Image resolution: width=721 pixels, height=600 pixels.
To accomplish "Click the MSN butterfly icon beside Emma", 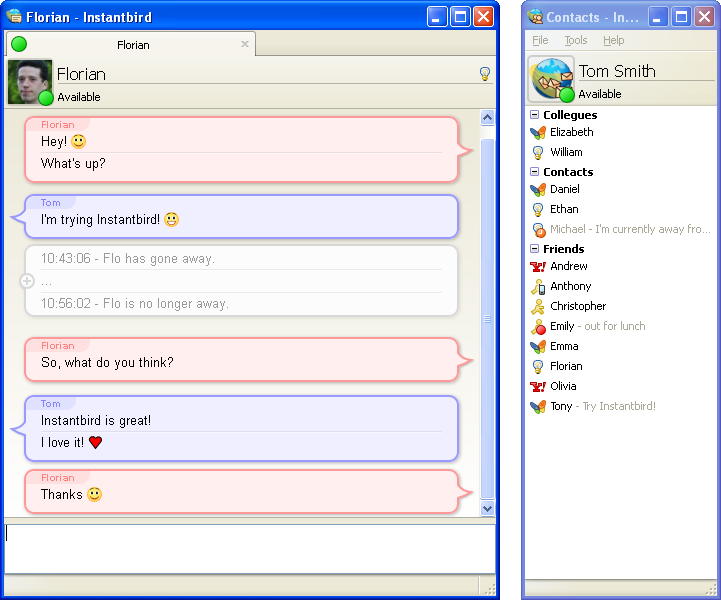I will pyautogui.click(x=538, y=347).
